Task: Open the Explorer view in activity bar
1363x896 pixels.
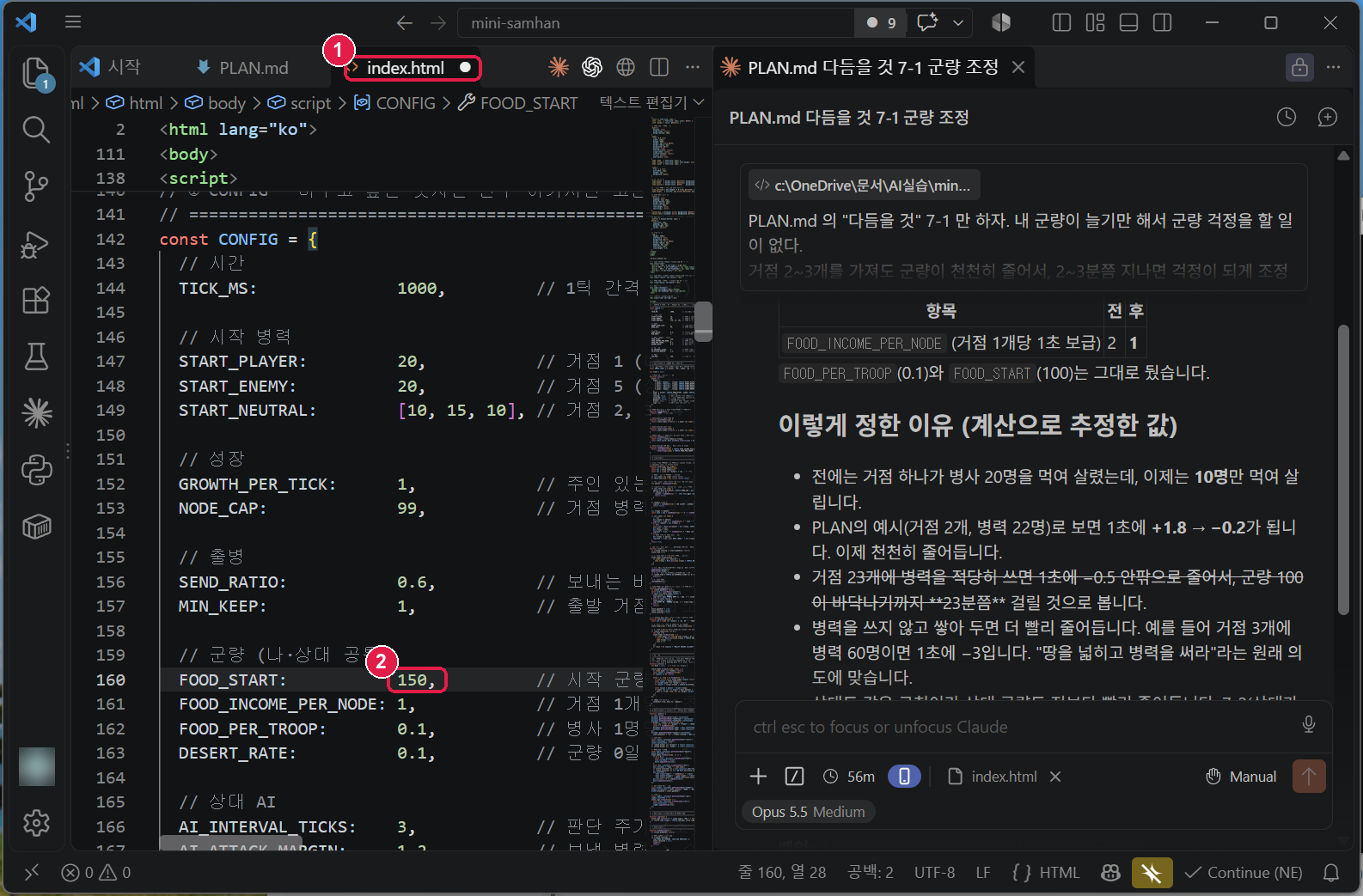Action: (x=36, y=74)
